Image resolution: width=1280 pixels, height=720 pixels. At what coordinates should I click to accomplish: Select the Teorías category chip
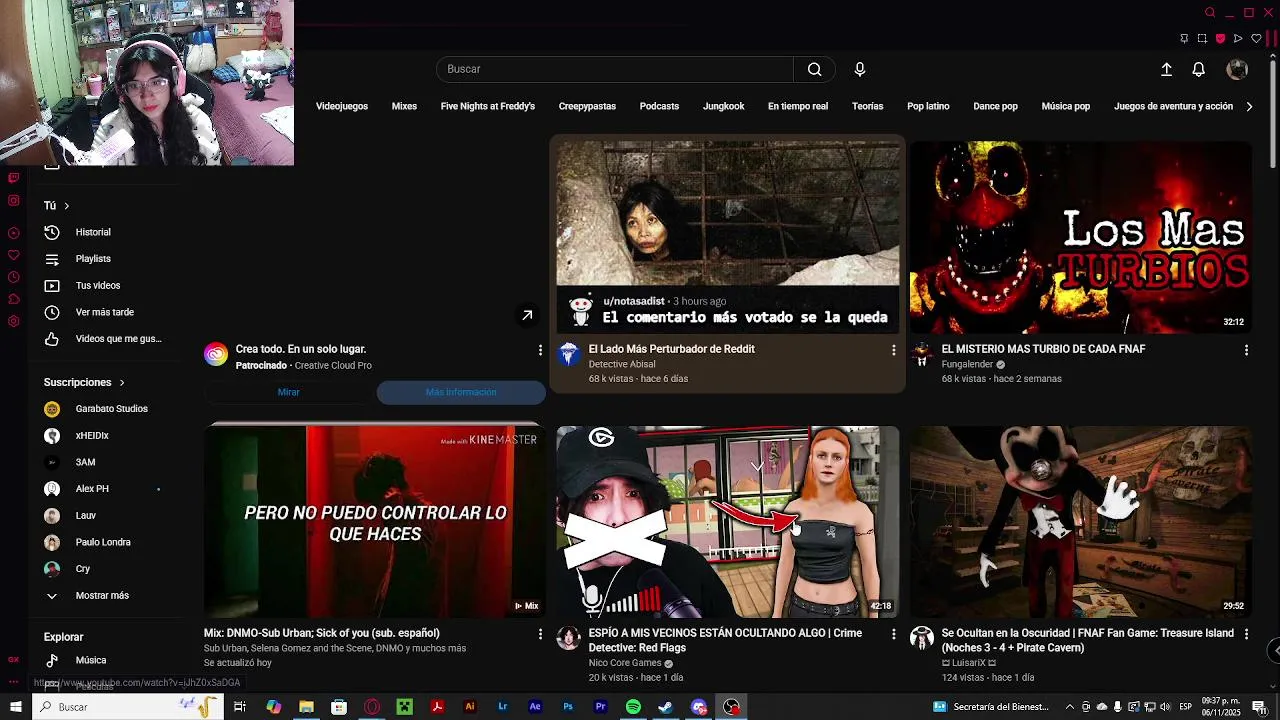tap(868, 106)
